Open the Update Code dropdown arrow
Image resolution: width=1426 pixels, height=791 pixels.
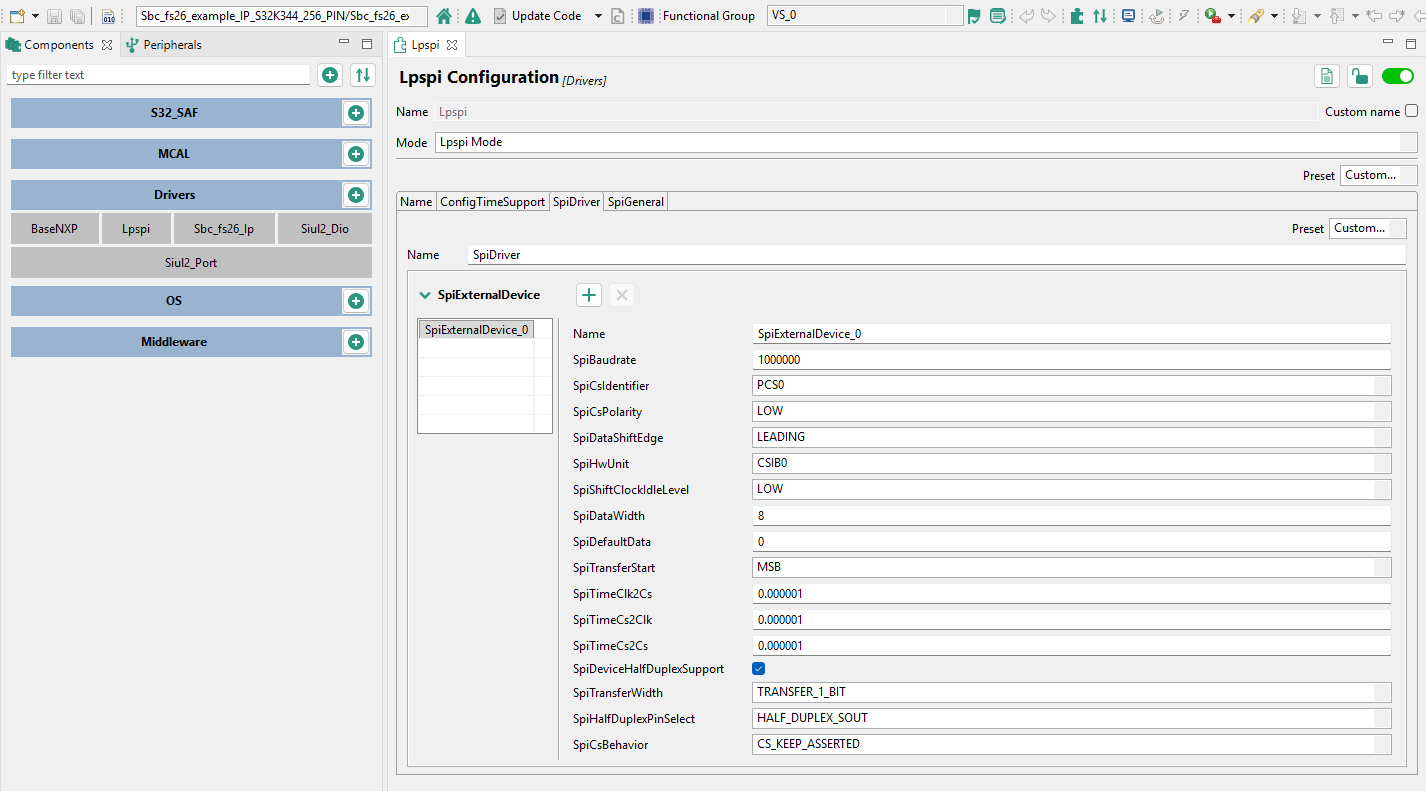(597, 15)
